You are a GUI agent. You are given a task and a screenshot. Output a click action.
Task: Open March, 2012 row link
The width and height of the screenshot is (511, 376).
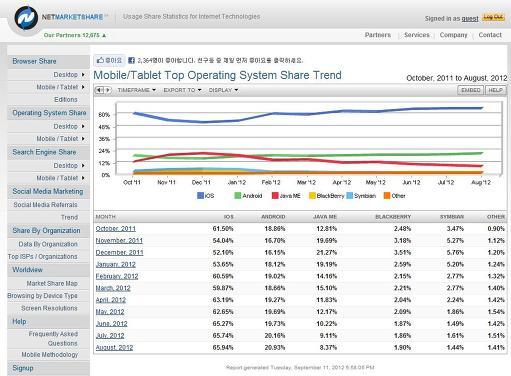point(113,288)
